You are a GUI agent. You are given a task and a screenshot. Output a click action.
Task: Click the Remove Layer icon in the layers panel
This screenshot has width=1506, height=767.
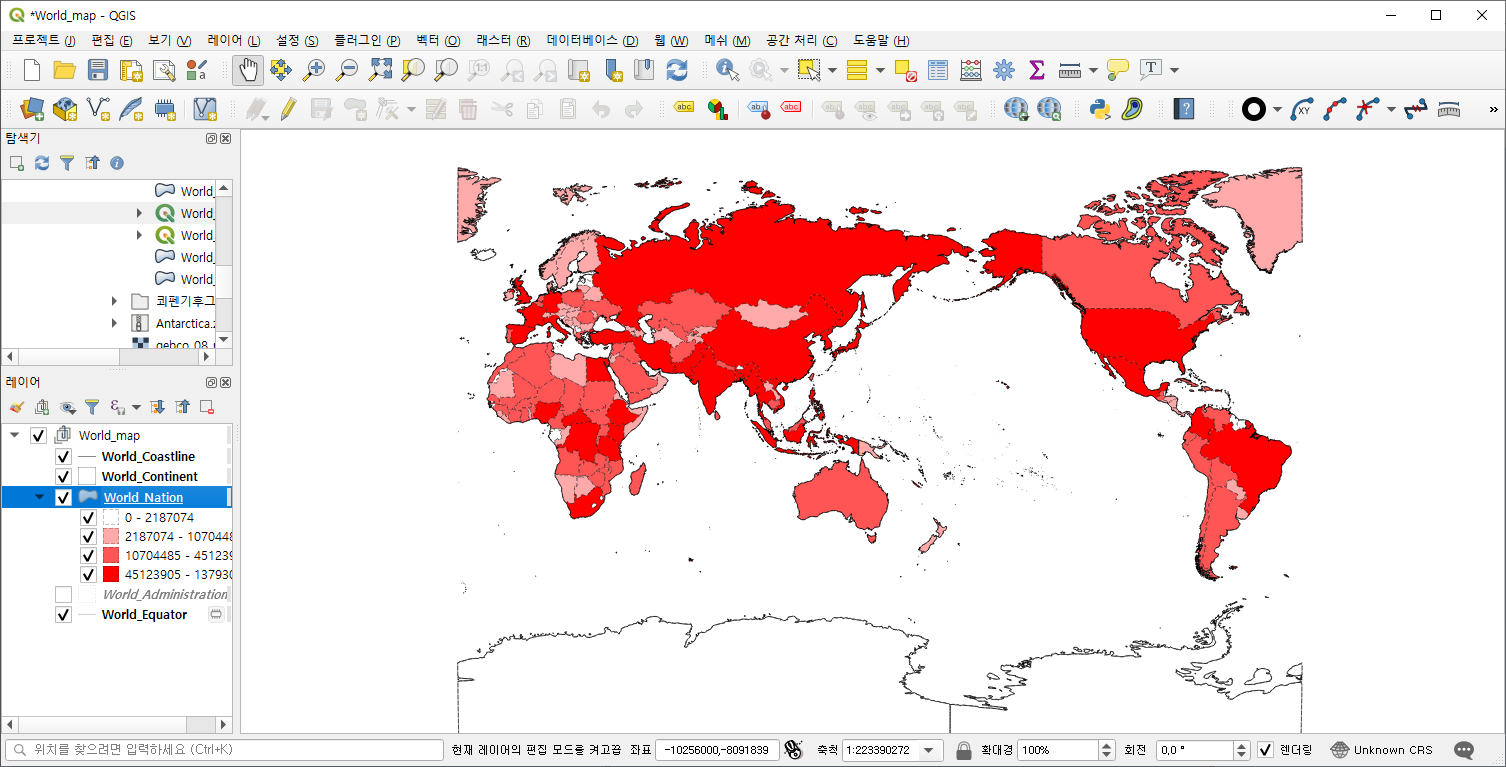coord(207,406)
